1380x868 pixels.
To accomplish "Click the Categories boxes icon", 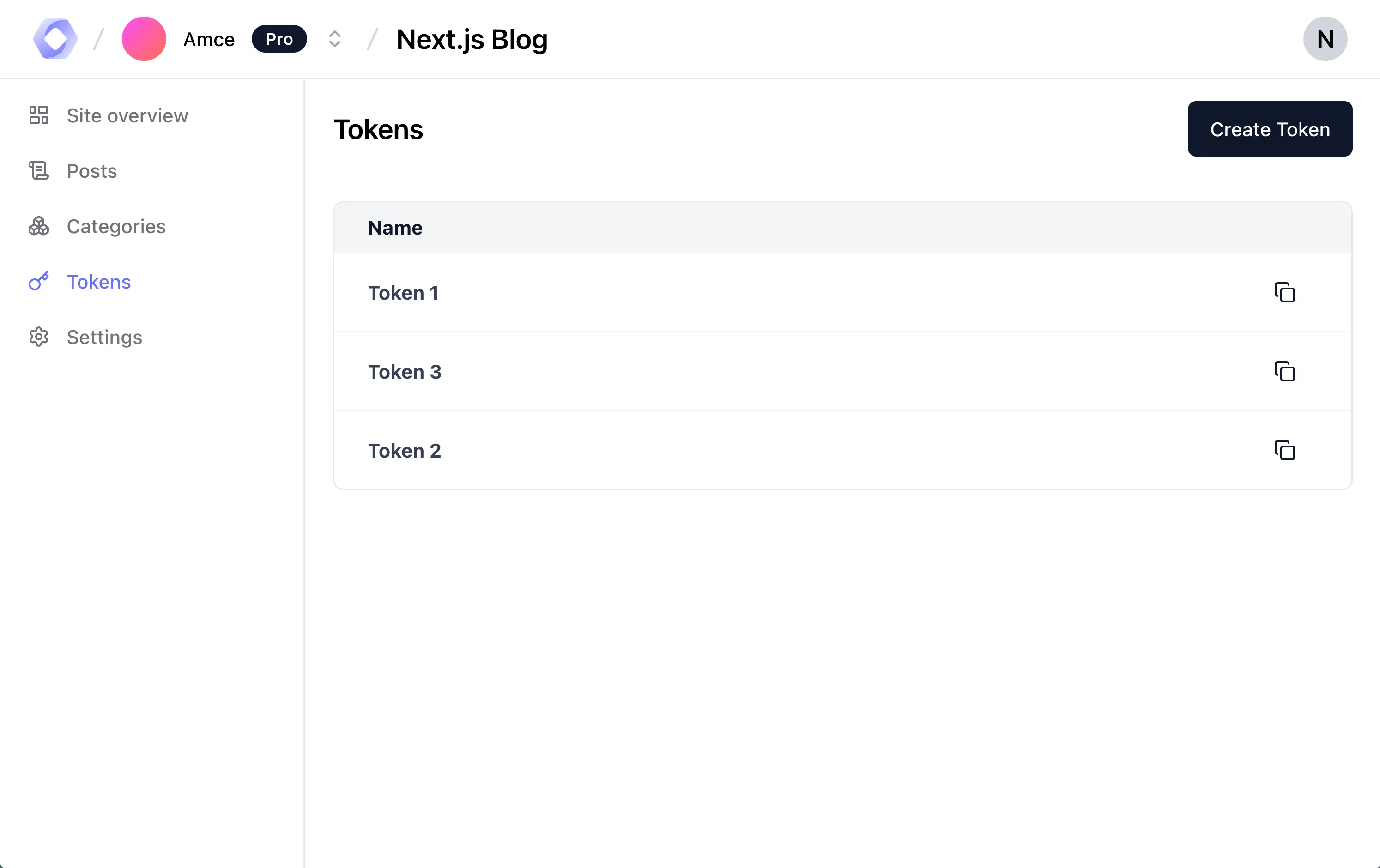I will pos(38,226).
